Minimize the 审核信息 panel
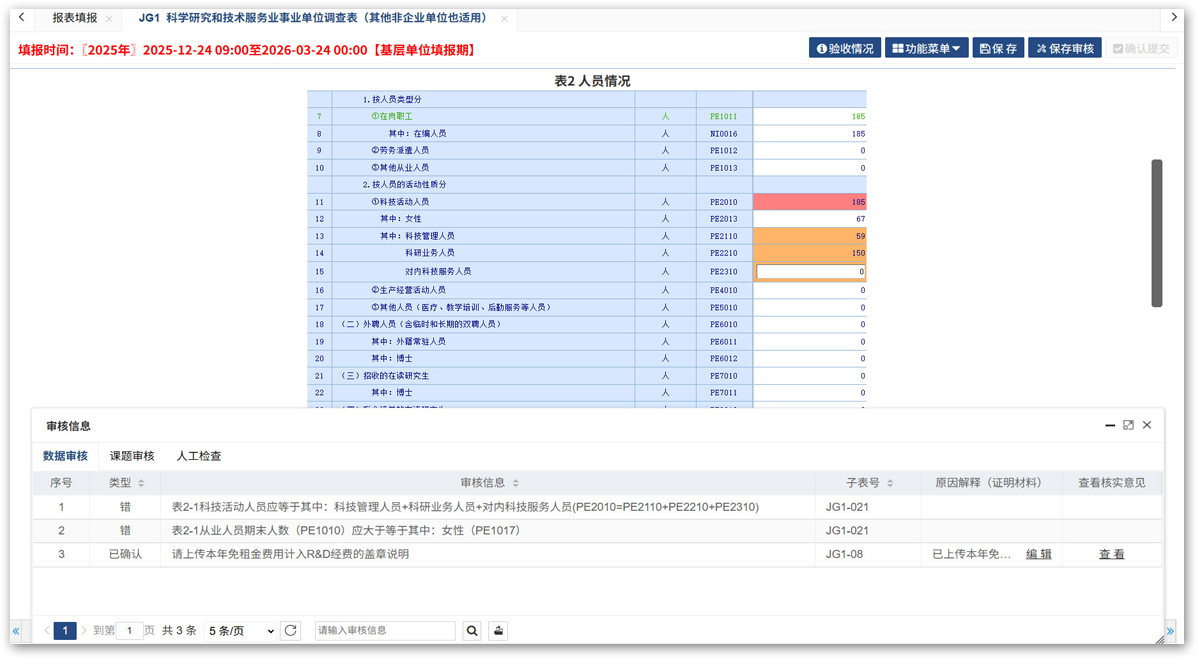1198x659 pixels. pos(1110,425)
